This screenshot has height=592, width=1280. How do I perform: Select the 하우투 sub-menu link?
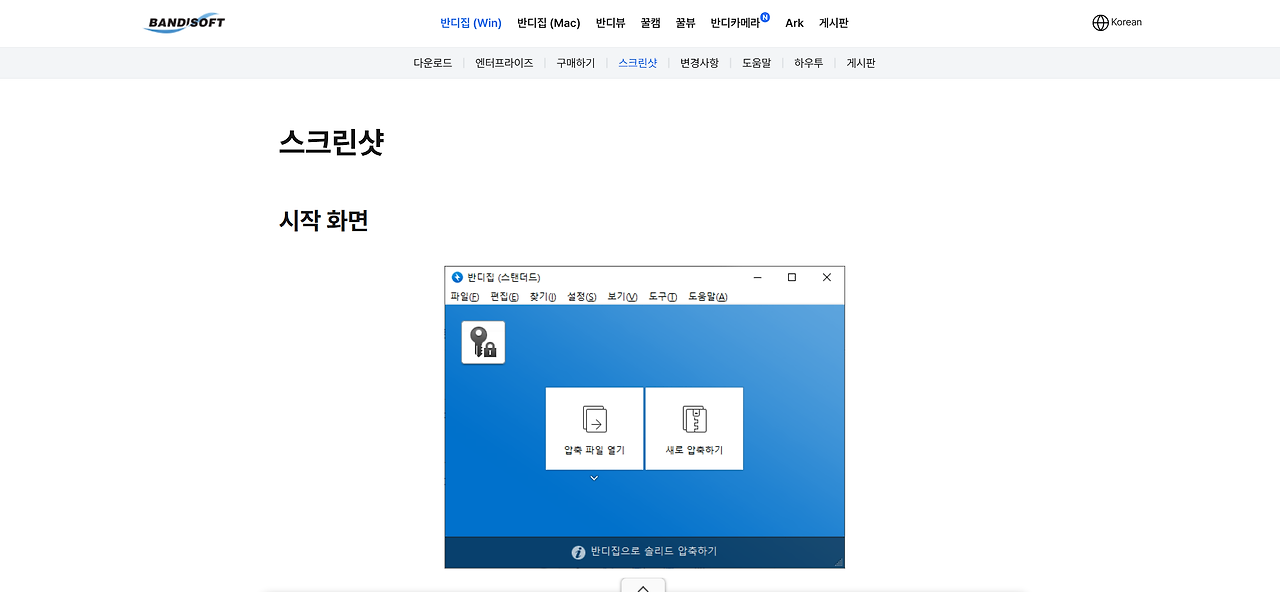click(808, 63)
